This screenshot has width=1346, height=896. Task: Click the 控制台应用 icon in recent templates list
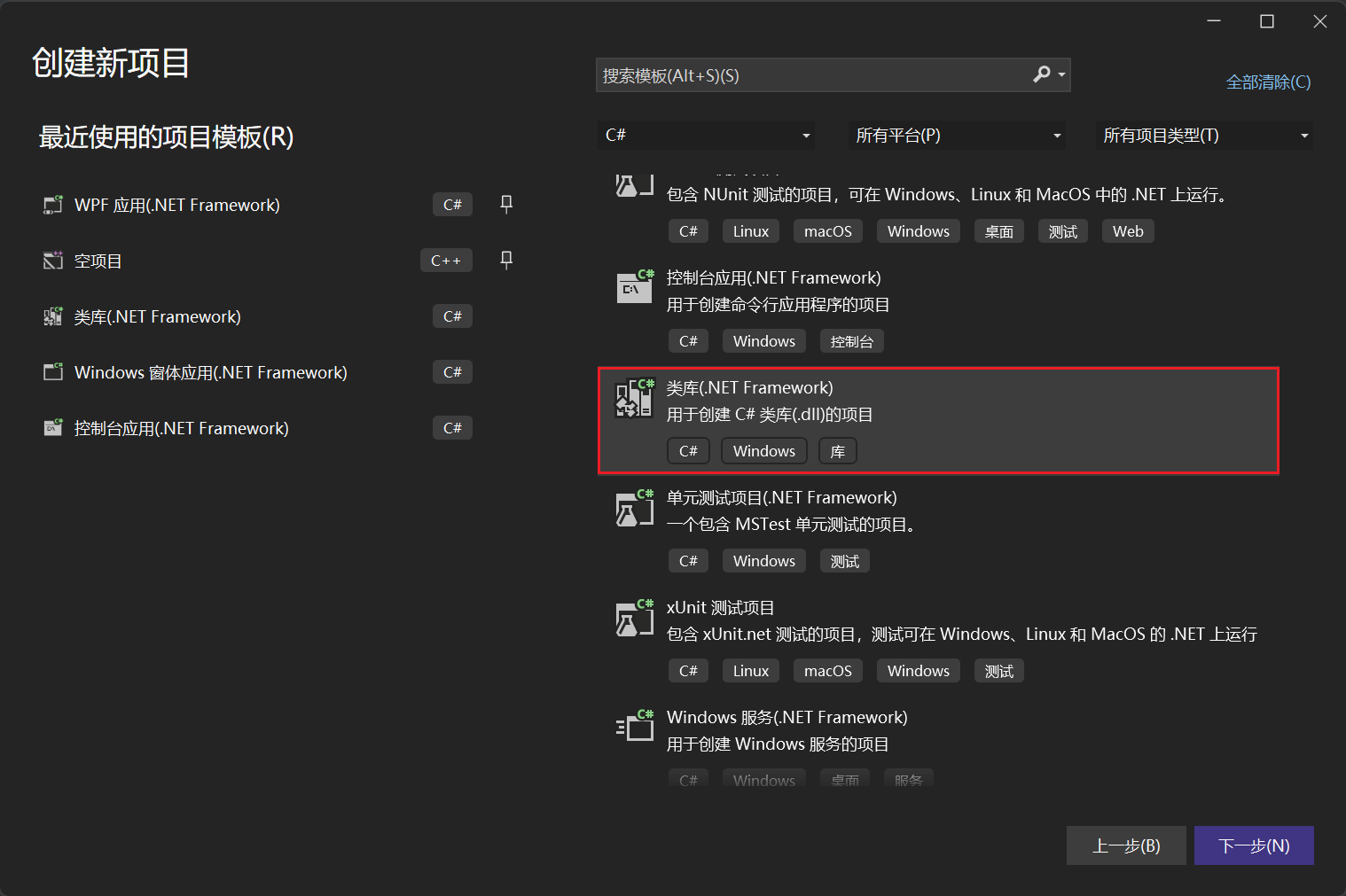(53, 428)
